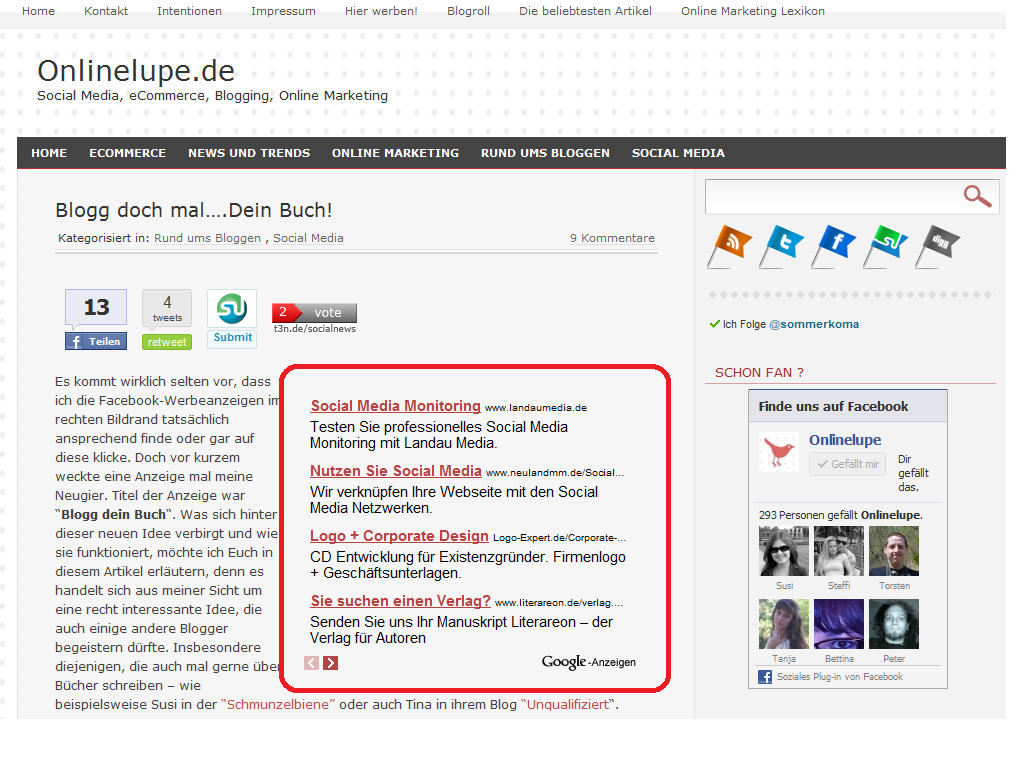Screen dimensions: 1035x770
Task: Open the RSS feed flag icon
Action: pos(730,245)
